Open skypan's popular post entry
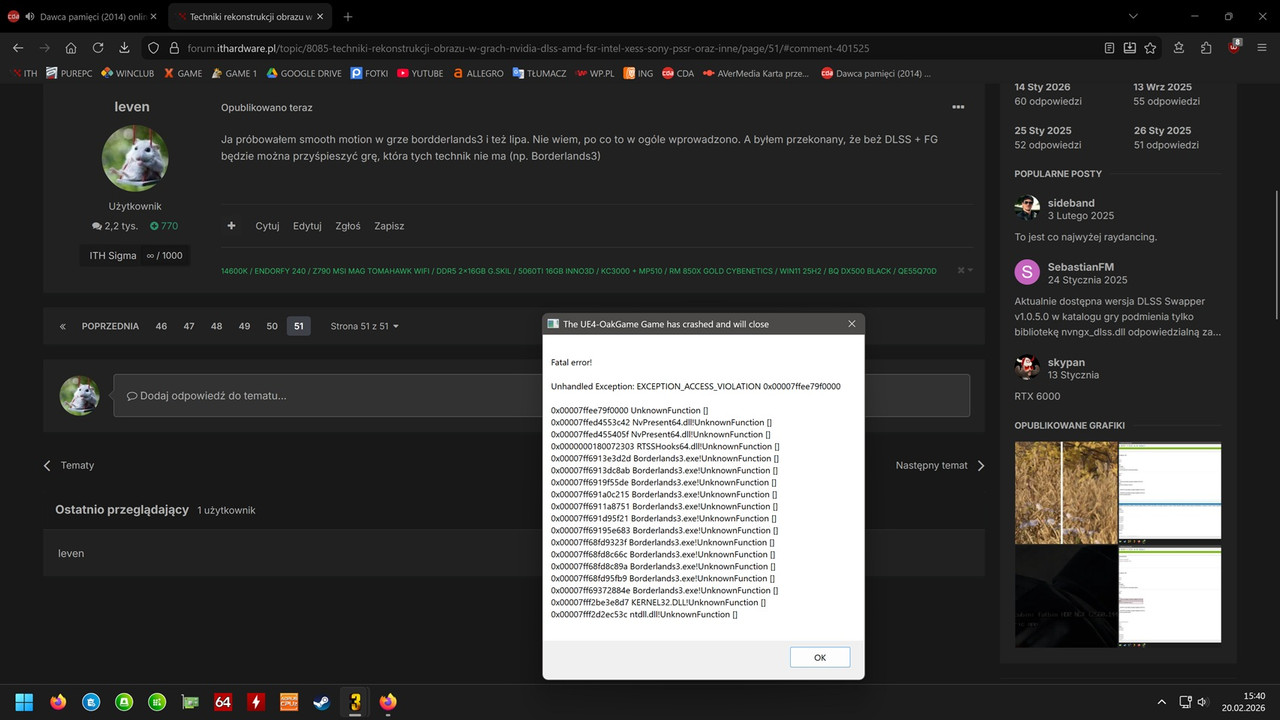 1066,362
